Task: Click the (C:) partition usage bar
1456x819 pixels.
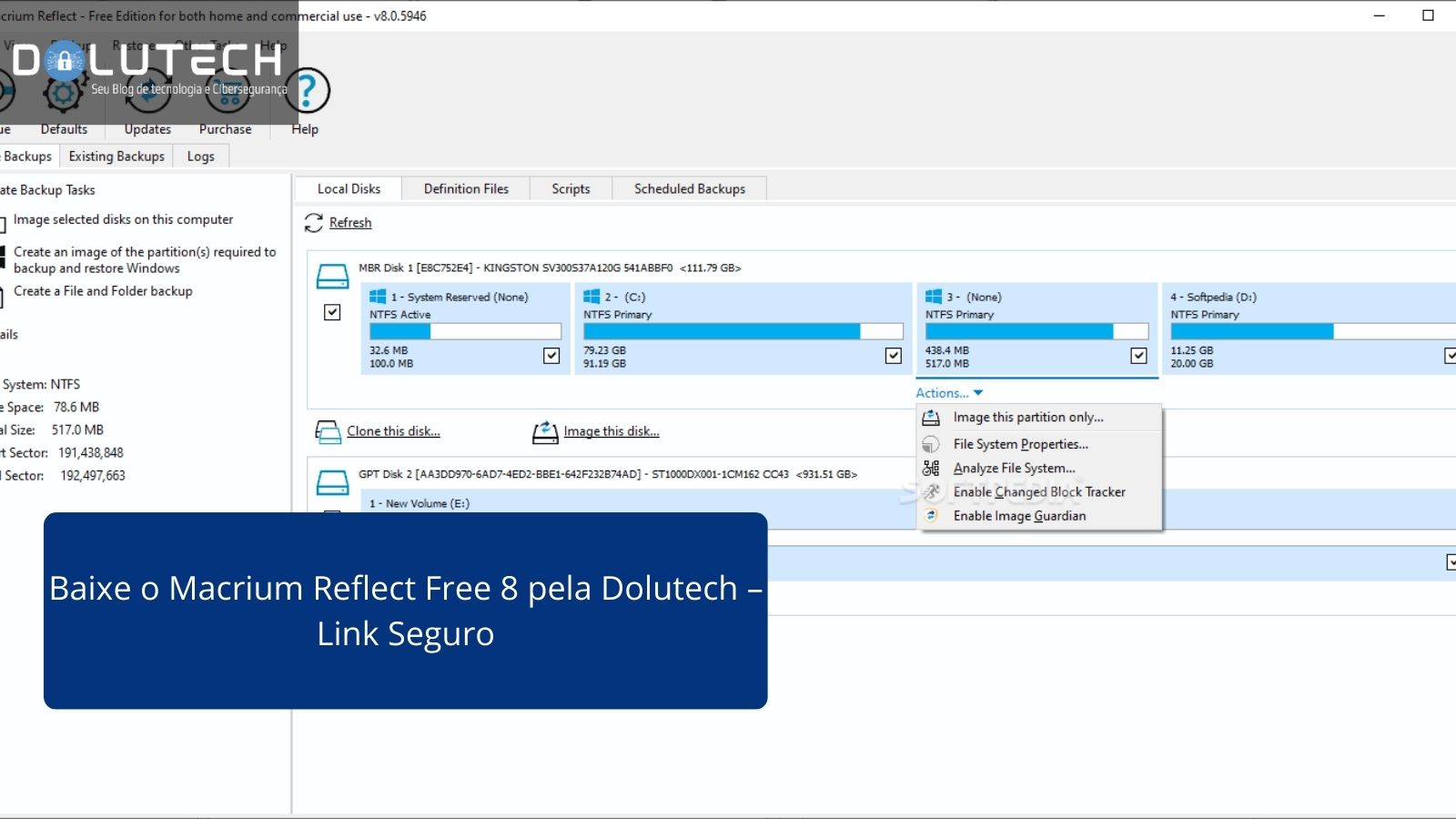Action: click(743, 331)
